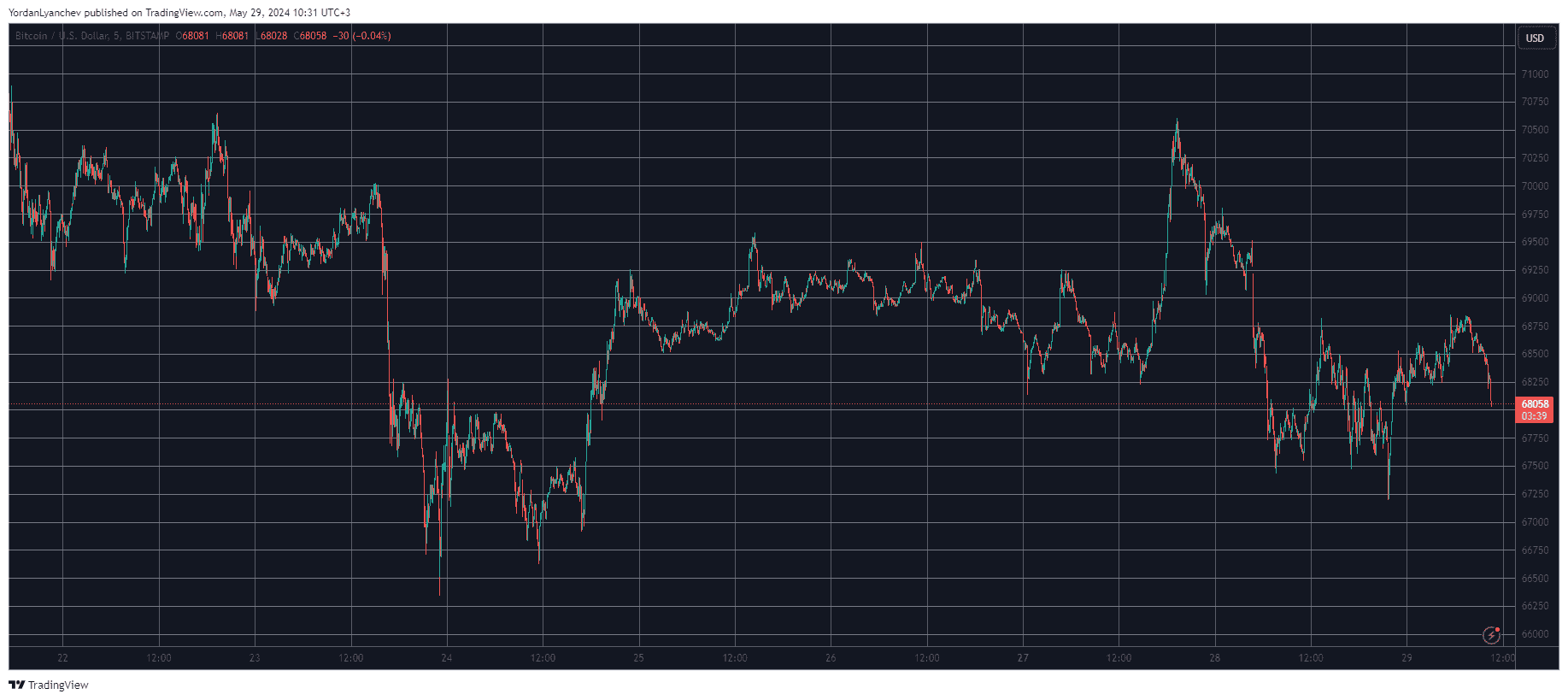1568x700 pixels.
Task: Click the lightning bolt icon on the chart
Action: pyautogui.click(x=1491, y=635)
